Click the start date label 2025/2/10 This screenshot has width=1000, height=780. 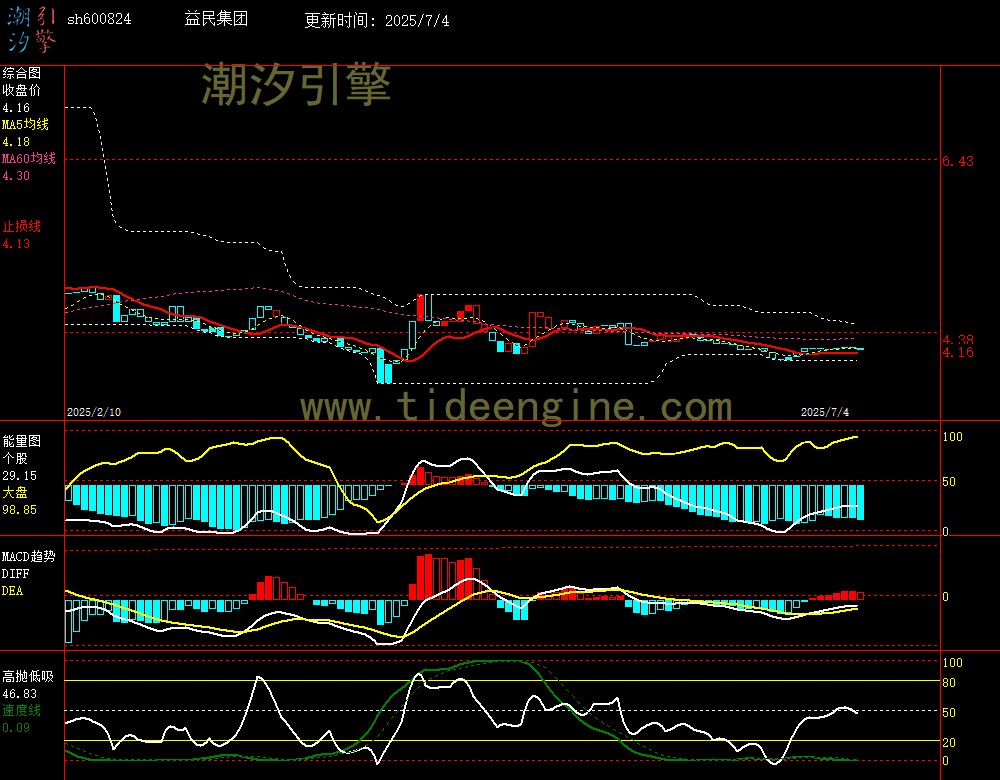tap(94, 412)
